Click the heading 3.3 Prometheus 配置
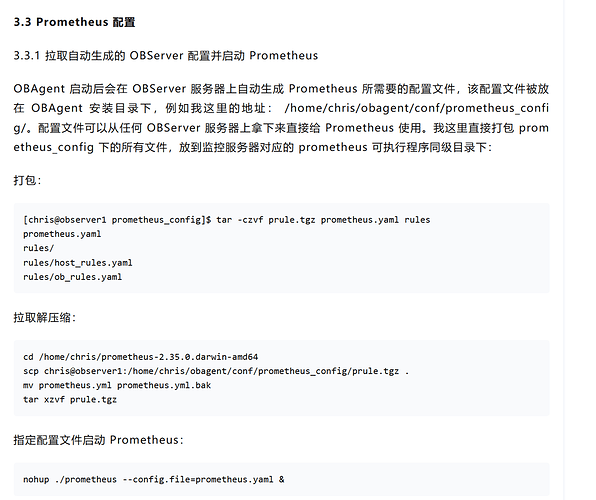Viewport: 596px width, 500px height. click(74, 22)
